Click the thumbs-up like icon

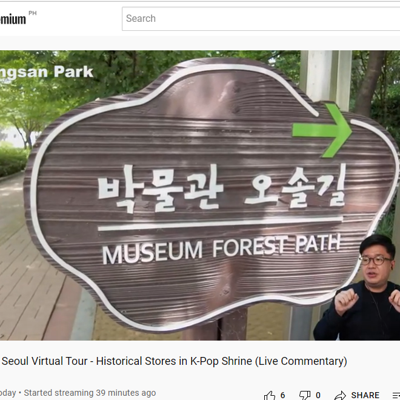pos(270,395)
